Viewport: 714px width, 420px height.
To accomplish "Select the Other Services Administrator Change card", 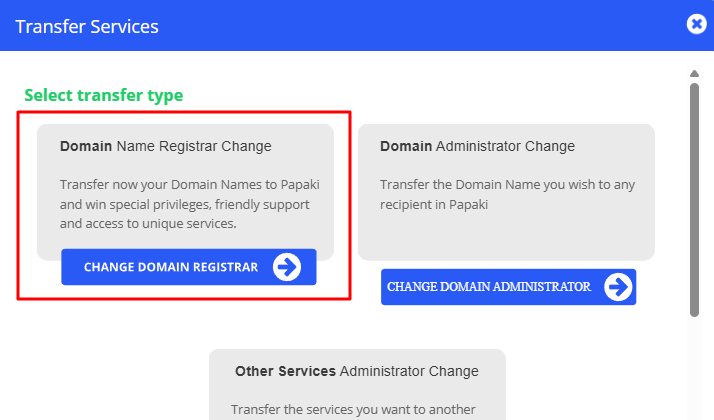I will 357,385.
